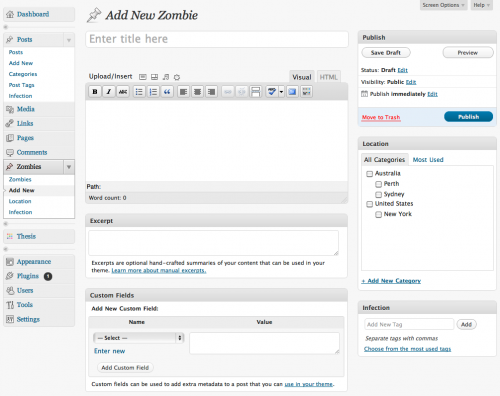Open the Pages section in the sidebar
The width and height of the screenshot is (500, 396).
pos(25,138)
